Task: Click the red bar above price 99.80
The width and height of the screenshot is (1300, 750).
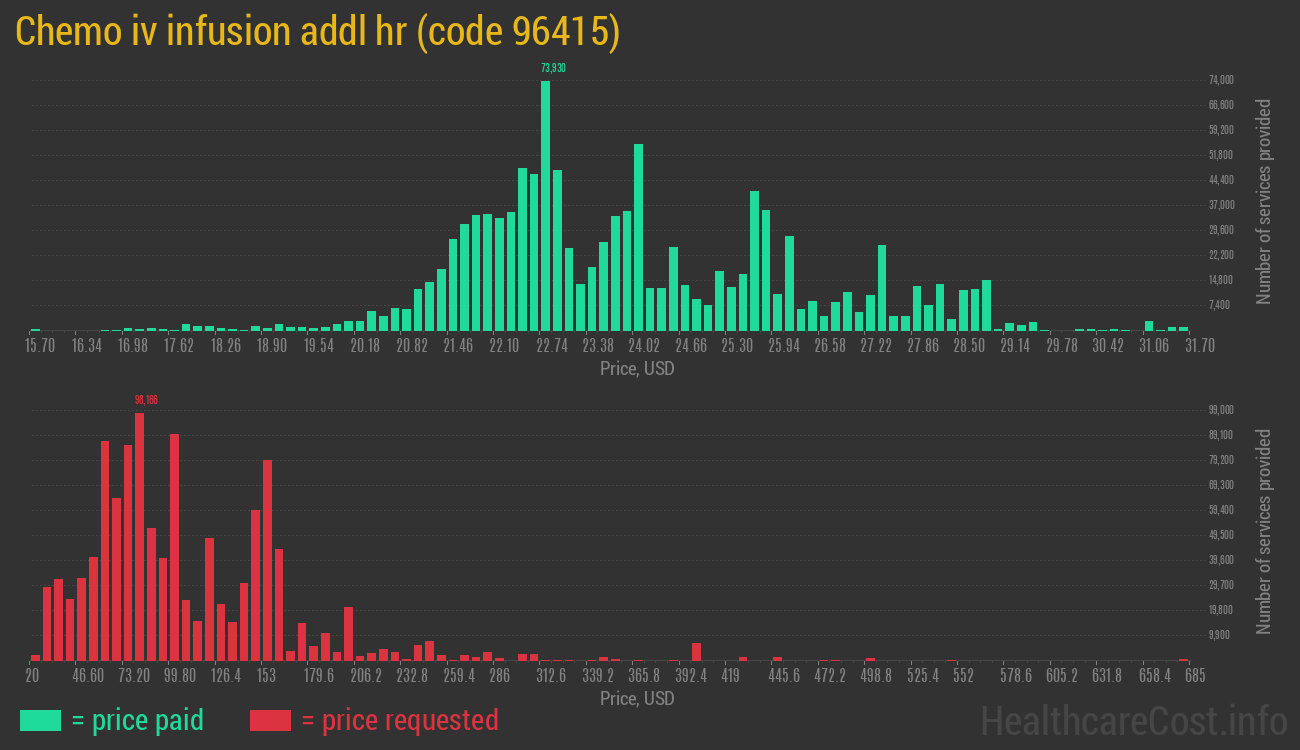Action: [x=174, y=547]
